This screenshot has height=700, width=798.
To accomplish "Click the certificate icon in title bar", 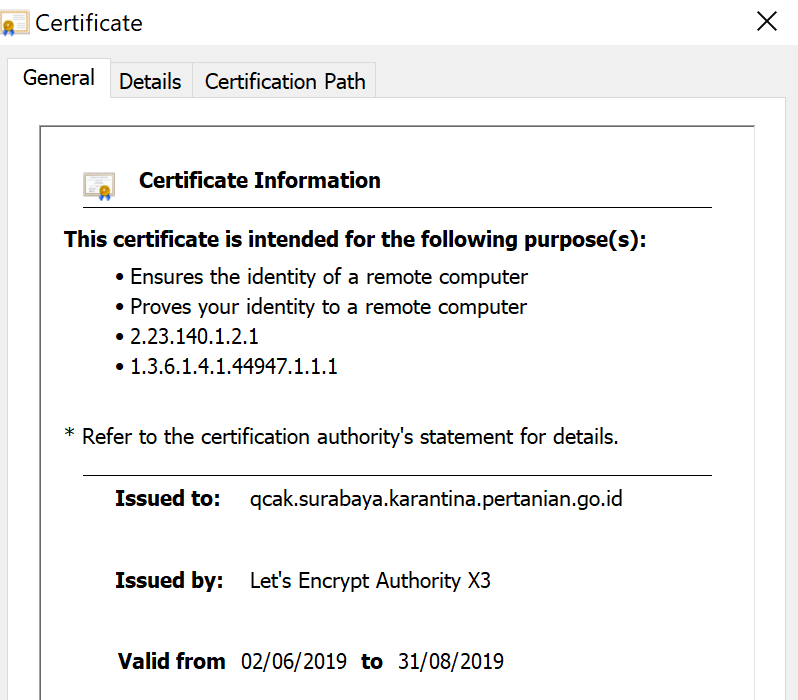I will click(14, 23).
